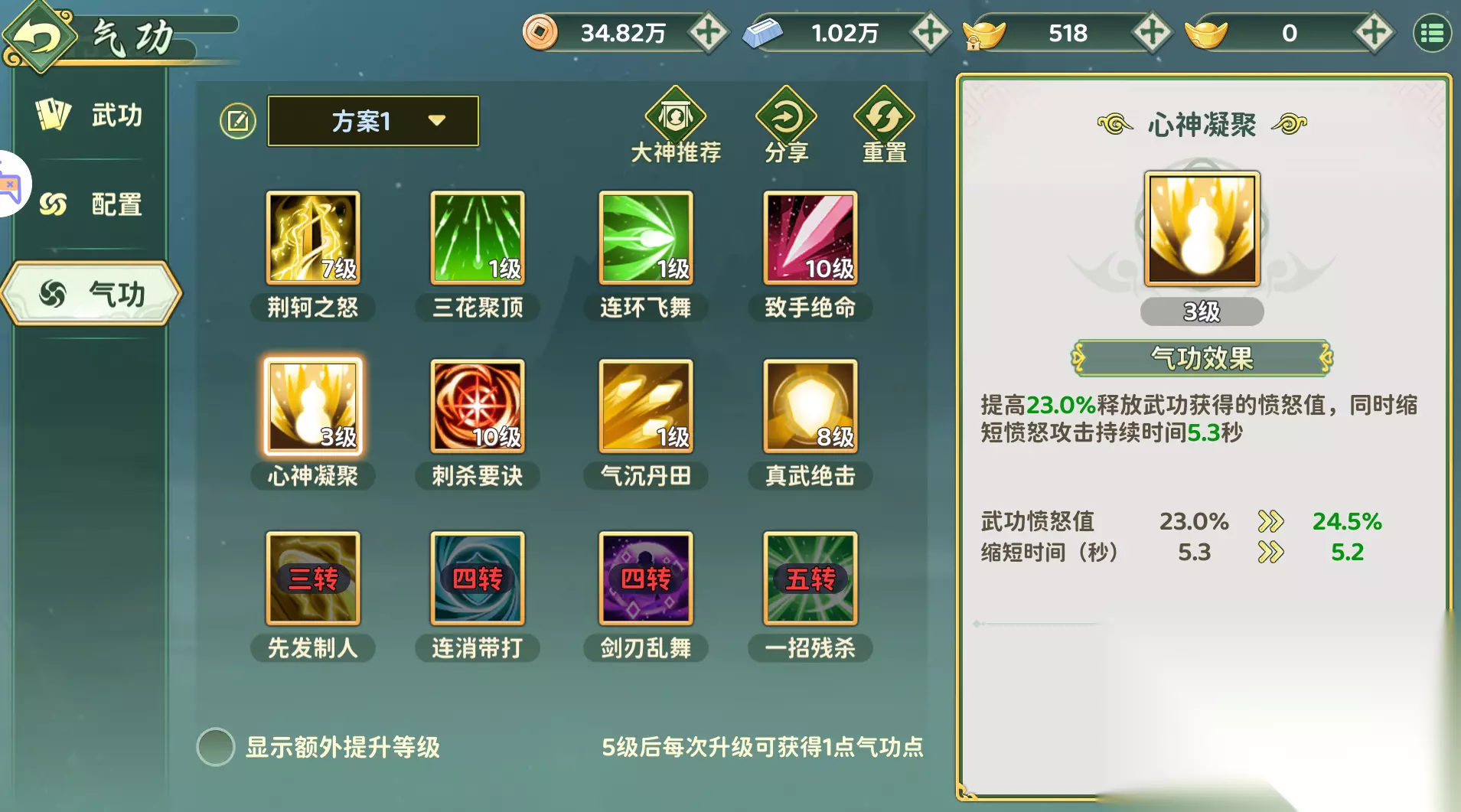Screen dimensions: 1461x812
Task: Toggle 显示额外提升等级 radio option
Action: [x=215, y=747]
